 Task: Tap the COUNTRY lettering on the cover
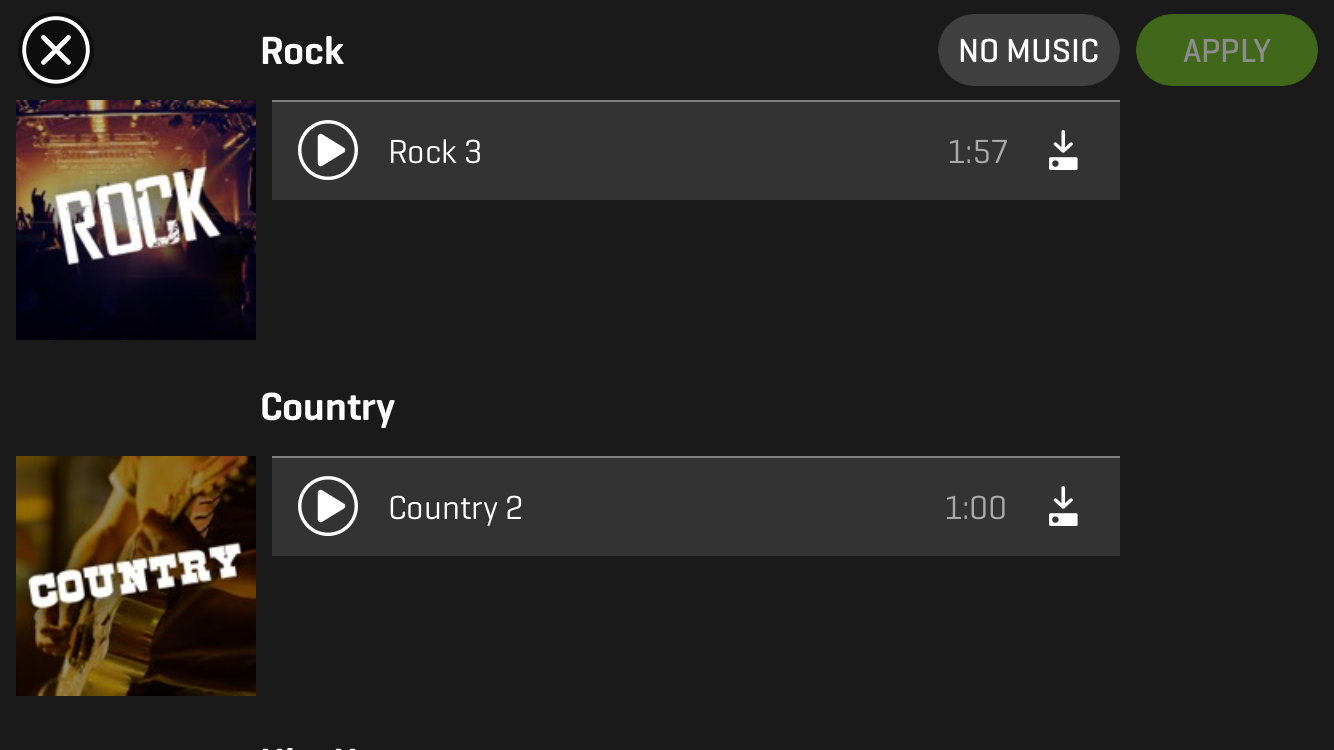pyautogui.click(x=134, y=577)
